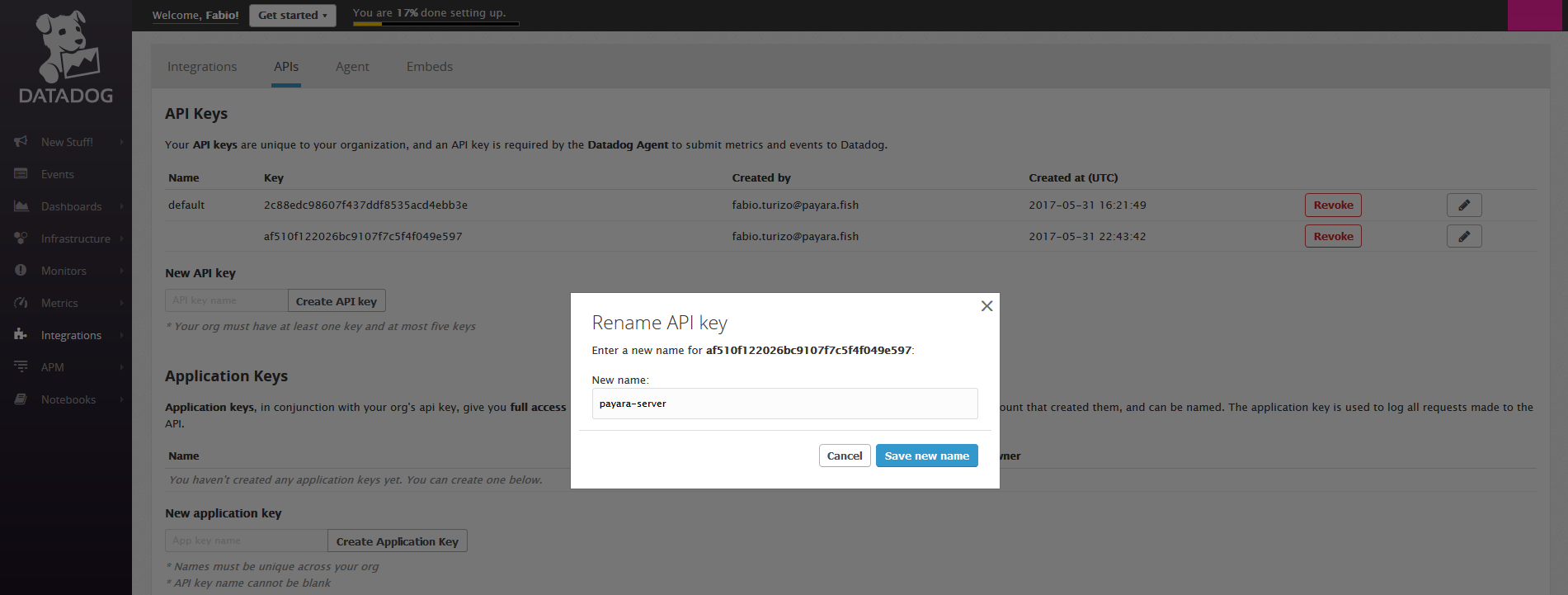Revoke the default API key
The image size is (1568, 595).
1333,205
